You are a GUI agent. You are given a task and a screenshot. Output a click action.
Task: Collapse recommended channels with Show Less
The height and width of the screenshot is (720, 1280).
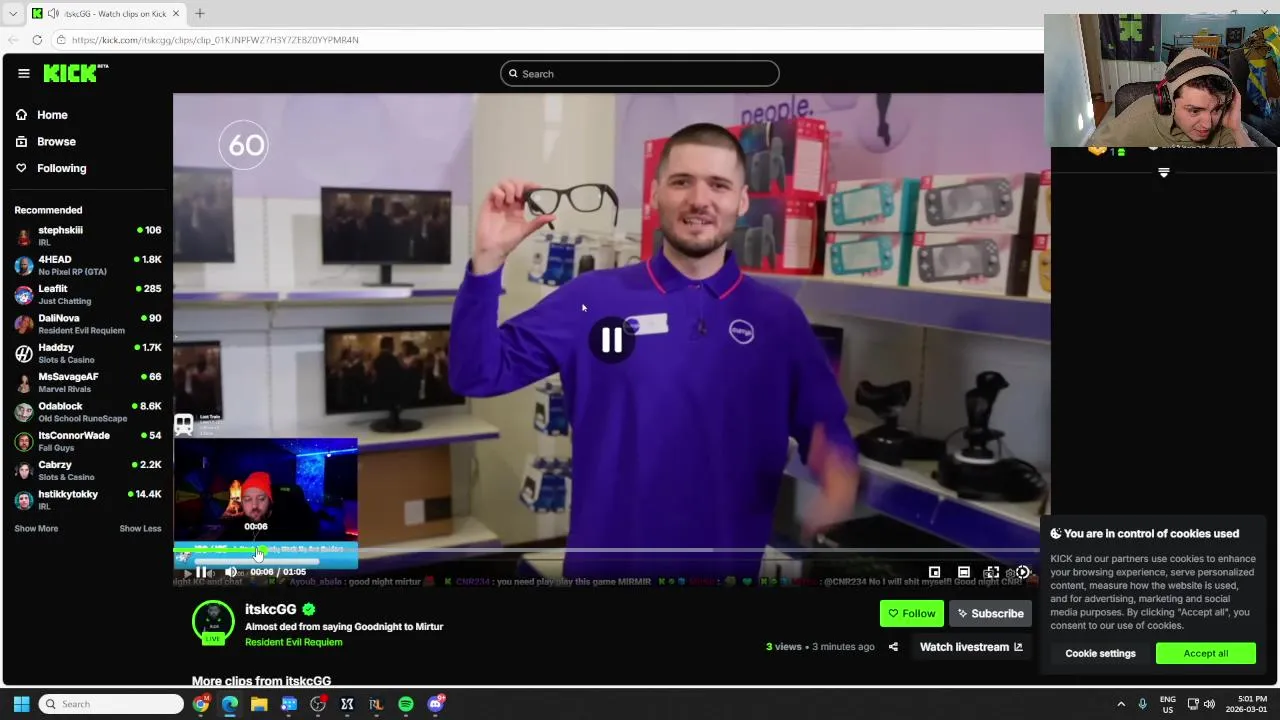[140, 528]
